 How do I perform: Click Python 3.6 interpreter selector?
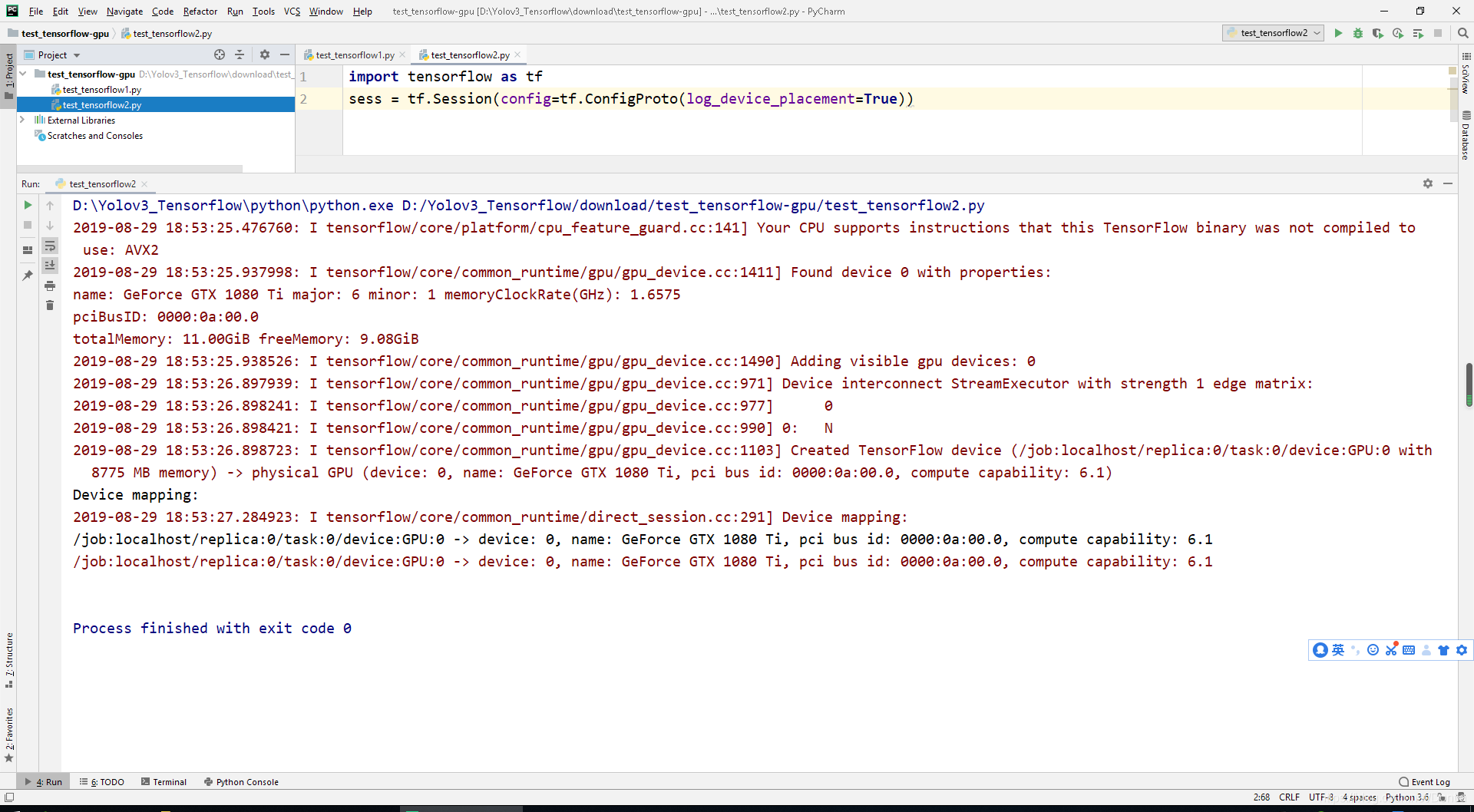click(1406, 797)
